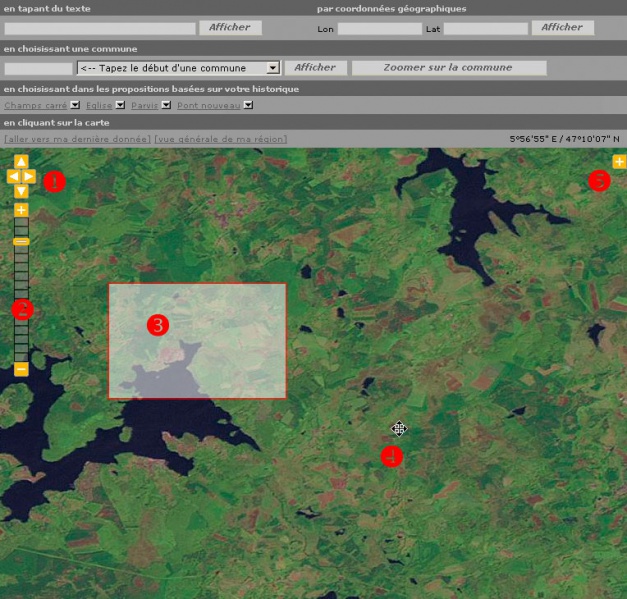
Task: Pan the map up with the arrow
Action: pyautogui.click(x=21, y=162)
